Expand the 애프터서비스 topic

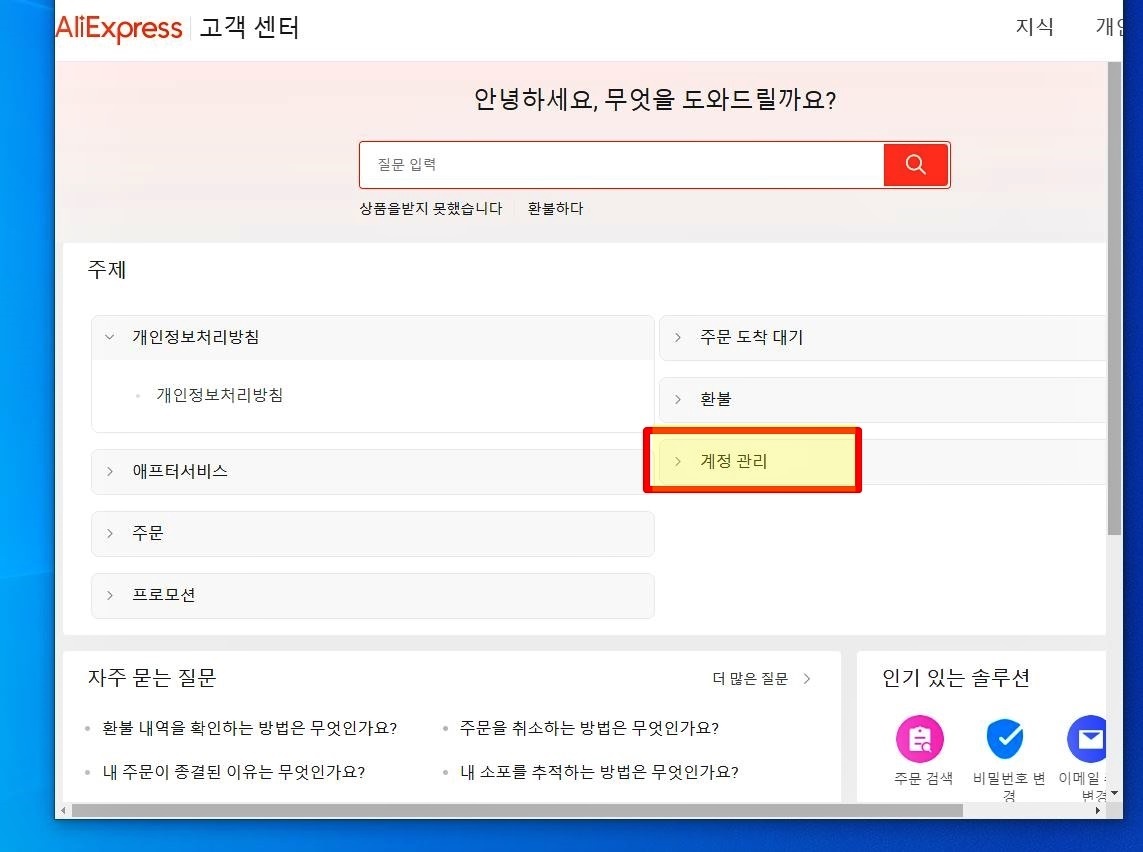[372, 472]
